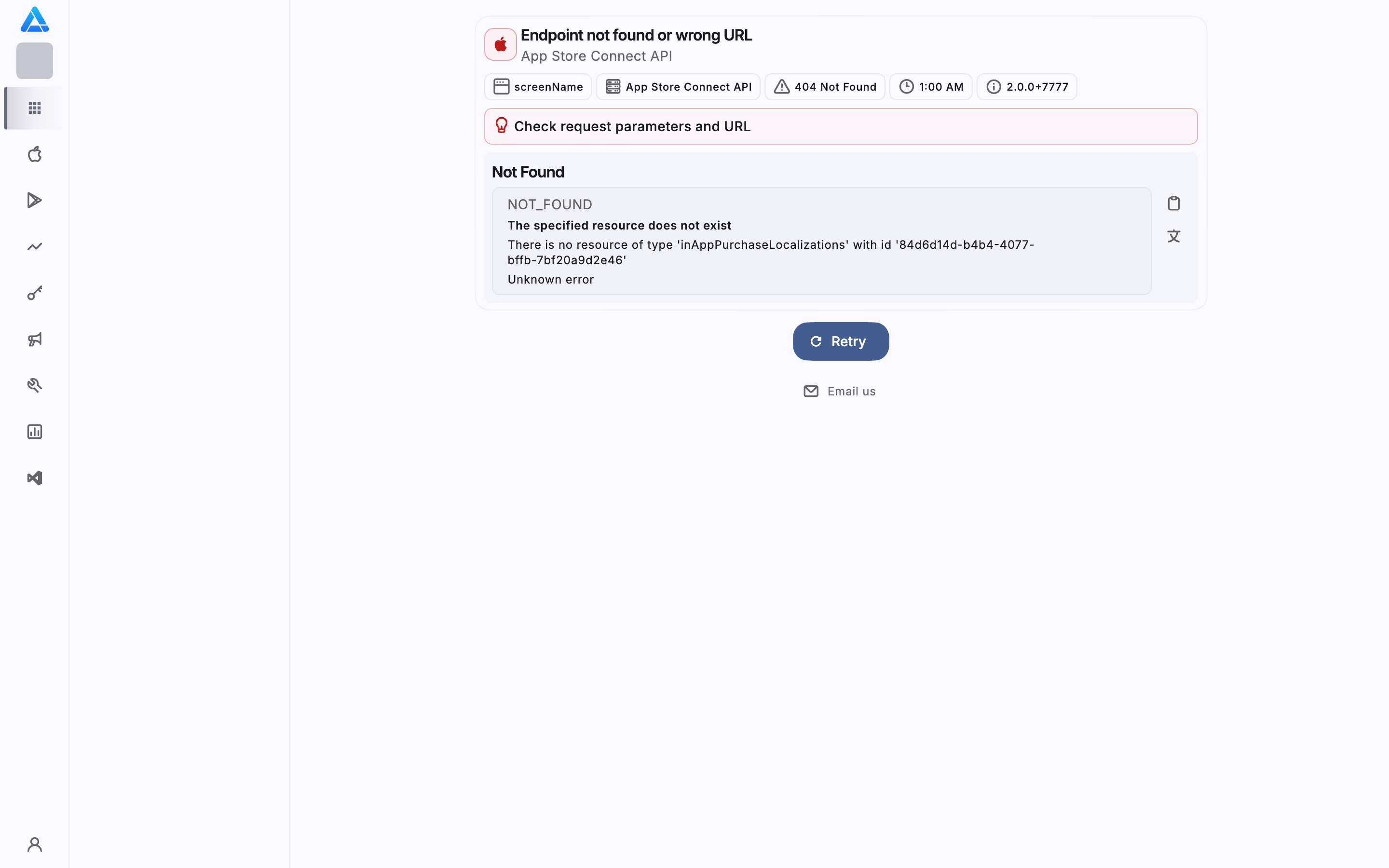Open the Apple section in sidebar
The width and height of the screenshot is (1389, 868).
(x=34, y=154)
